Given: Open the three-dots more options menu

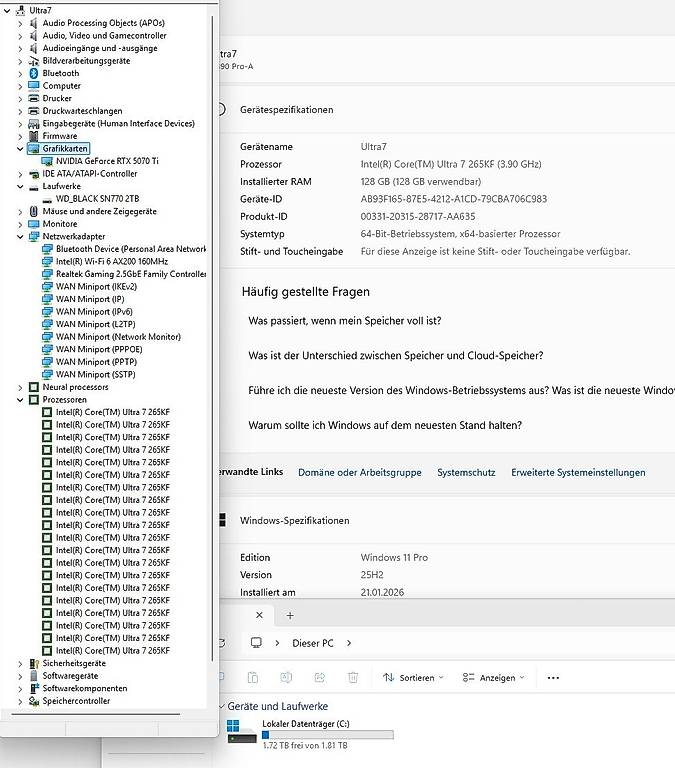Looking at the screenshot, I should tap(553, 677).
